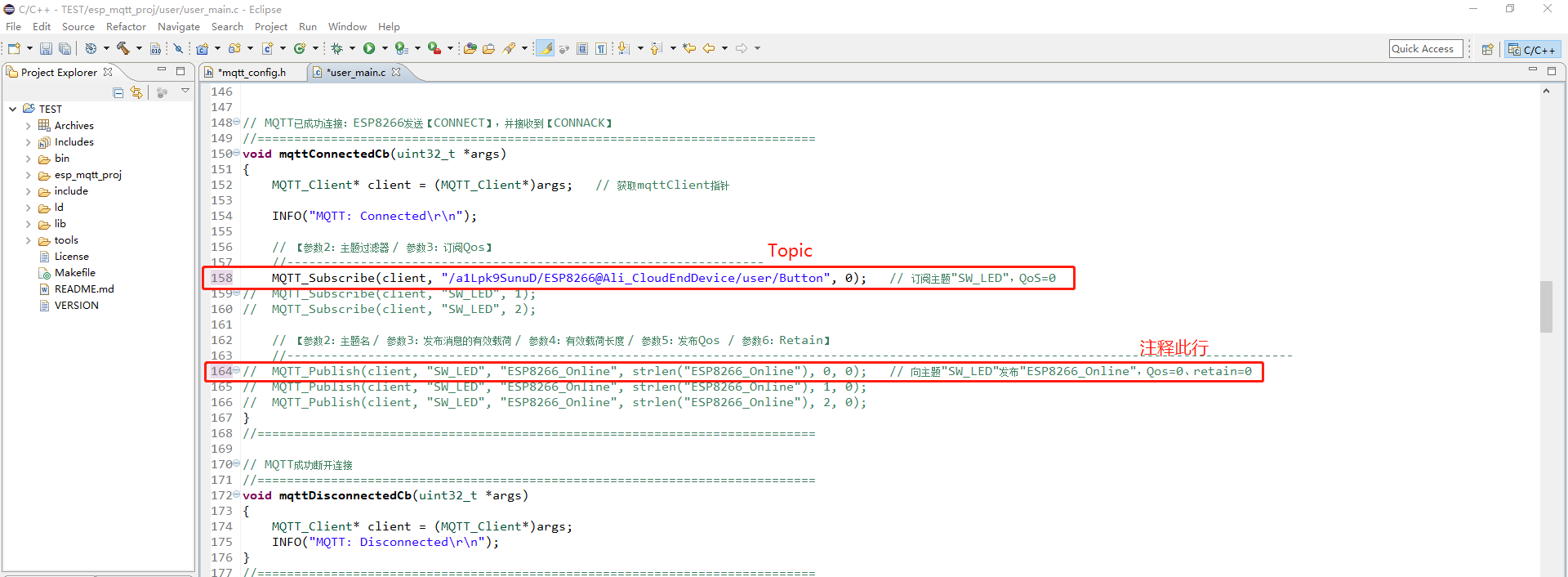Select the VERSION file in tree

[76, 306]
